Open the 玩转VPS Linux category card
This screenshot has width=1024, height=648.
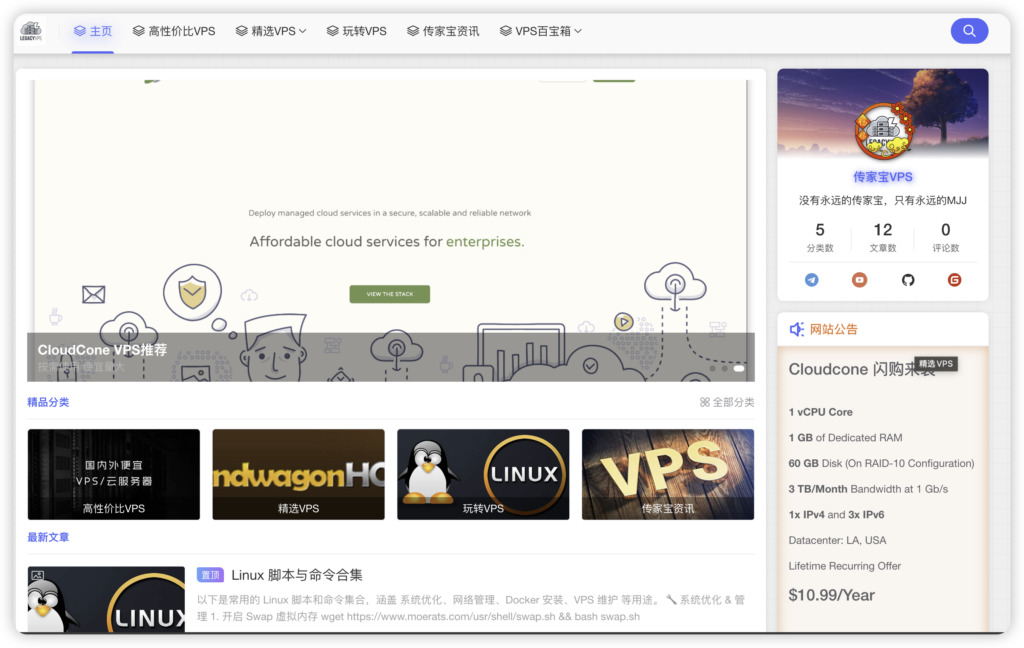pyautogui.click(x=483, y=474)
